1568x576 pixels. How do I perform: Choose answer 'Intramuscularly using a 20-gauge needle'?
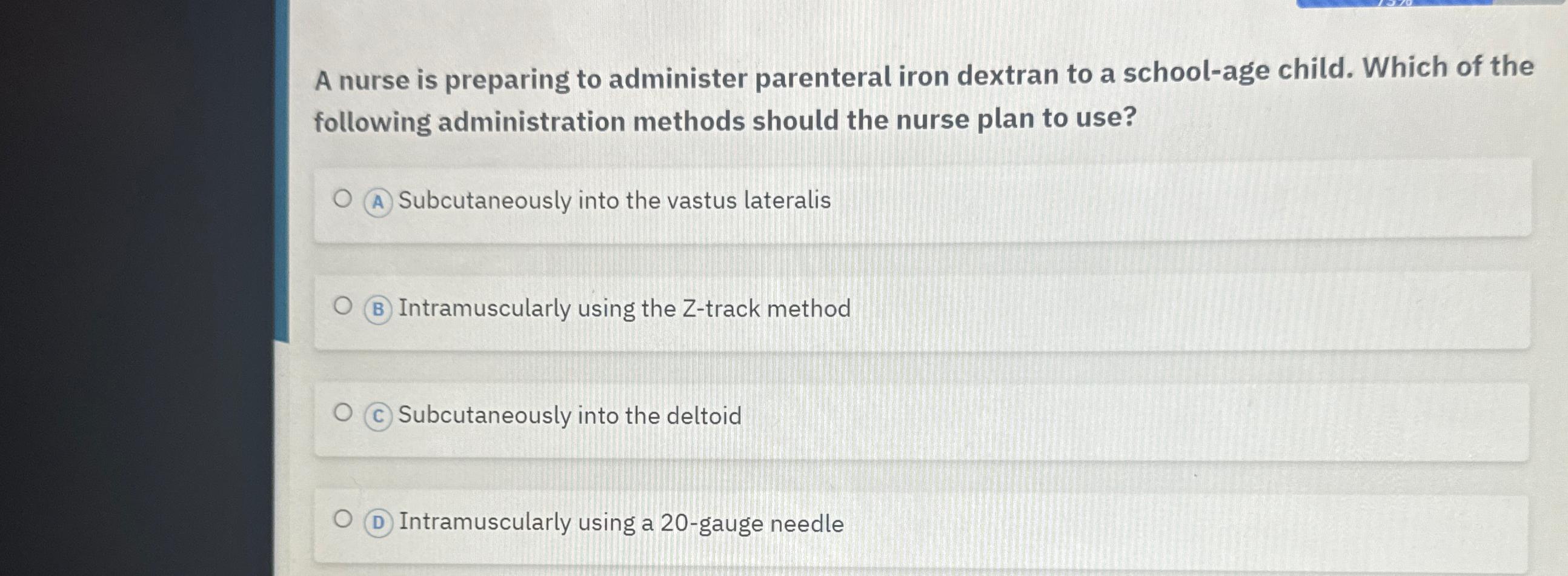pyautogui.click(x=621, y=522)
